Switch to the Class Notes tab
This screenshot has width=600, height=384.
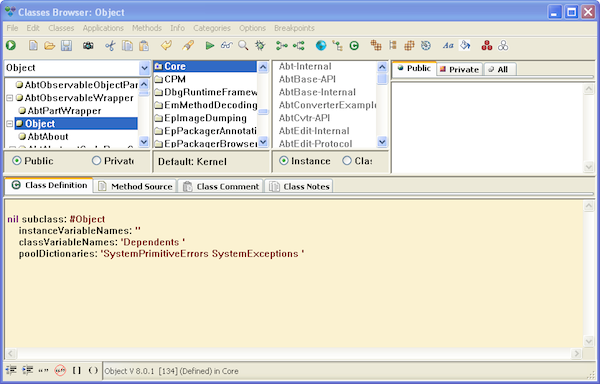click(299, 186)
